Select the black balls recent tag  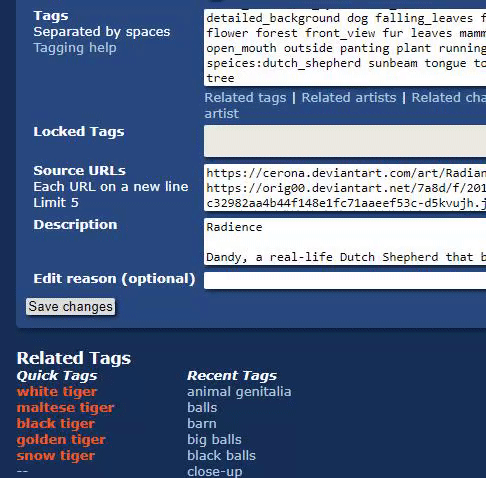point(222,456)
